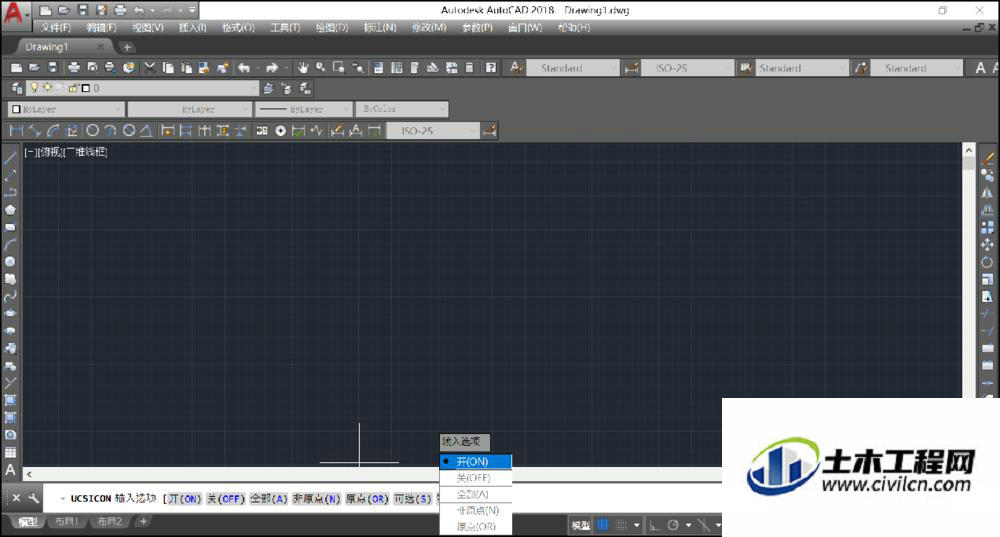This screenshot has height=537, width=1000.
Task: Open the lineweight ByLayer dropdown
Action: (x=304, y=110)
